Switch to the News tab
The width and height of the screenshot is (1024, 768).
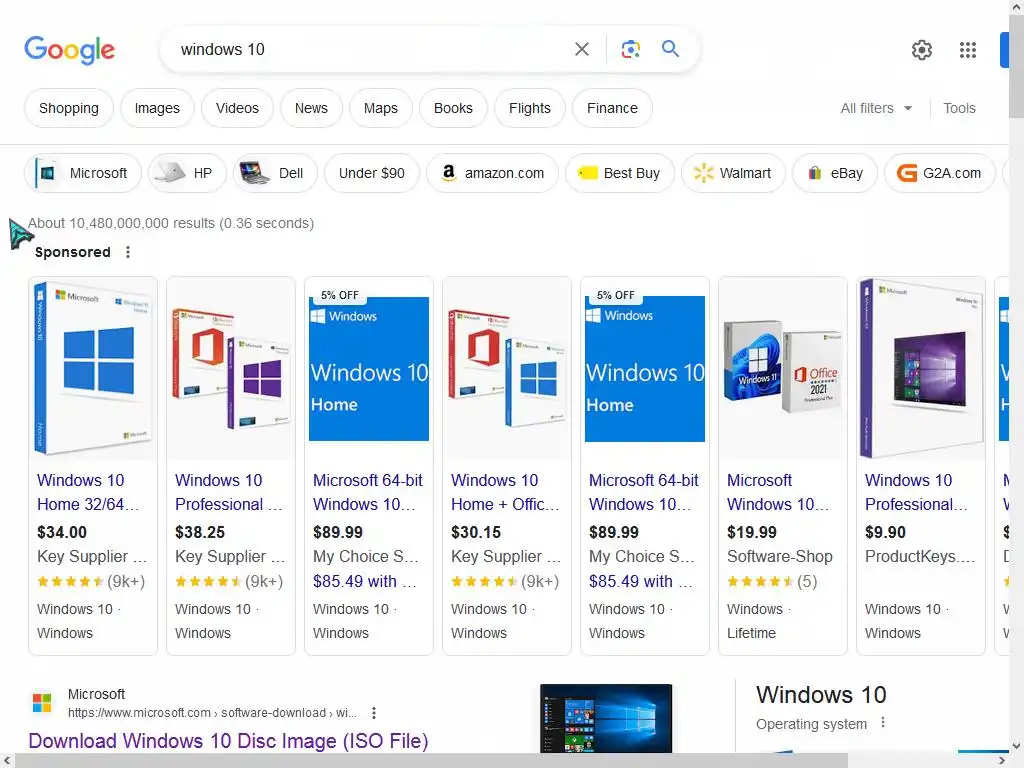pyautogui.click(x=311, y=108)
